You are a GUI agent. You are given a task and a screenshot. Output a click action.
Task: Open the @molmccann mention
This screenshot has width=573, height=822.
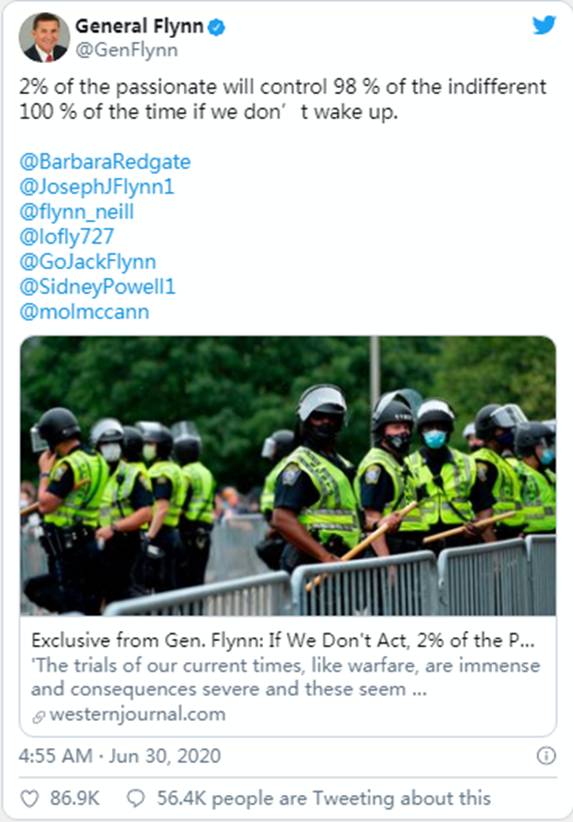(84, 312)
